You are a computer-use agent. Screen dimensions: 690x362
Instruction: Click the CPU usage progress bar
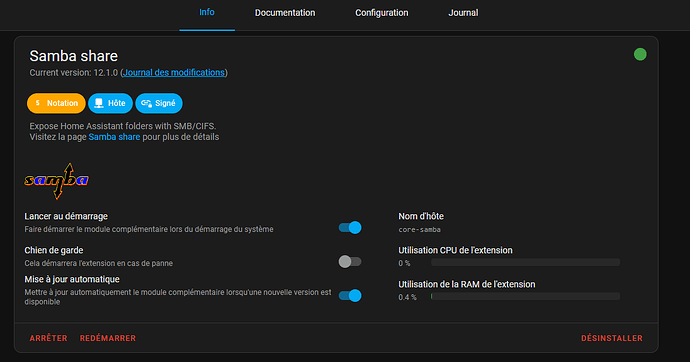[x=525, y=262]
